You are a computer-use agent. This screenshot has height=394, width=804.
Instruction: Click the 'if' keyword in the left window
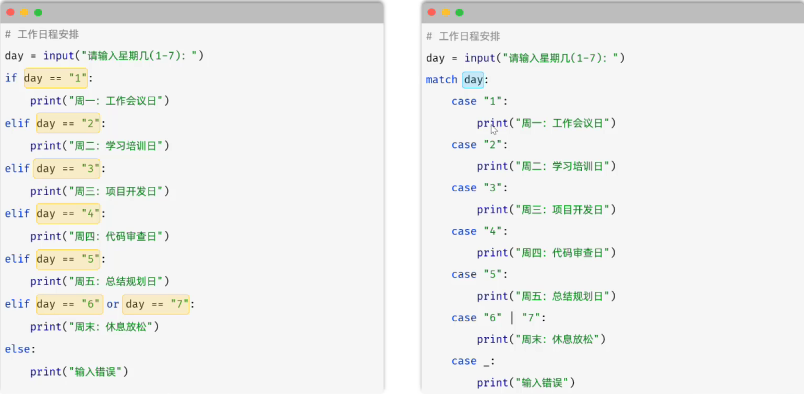[x=11, y=78]
